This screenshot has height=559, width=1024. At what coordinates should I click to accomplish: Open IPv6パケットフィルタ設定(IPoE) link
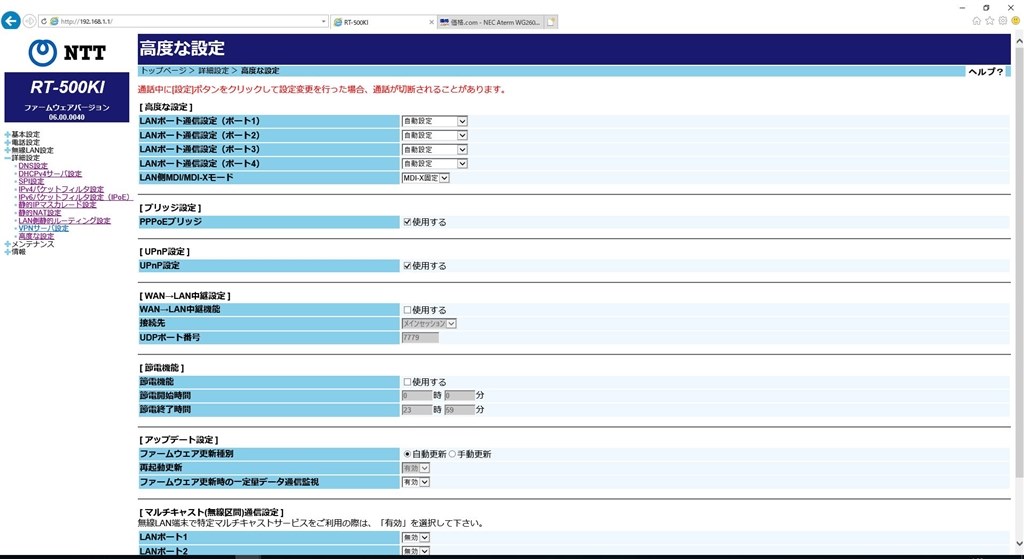click(x=74, y=197)
